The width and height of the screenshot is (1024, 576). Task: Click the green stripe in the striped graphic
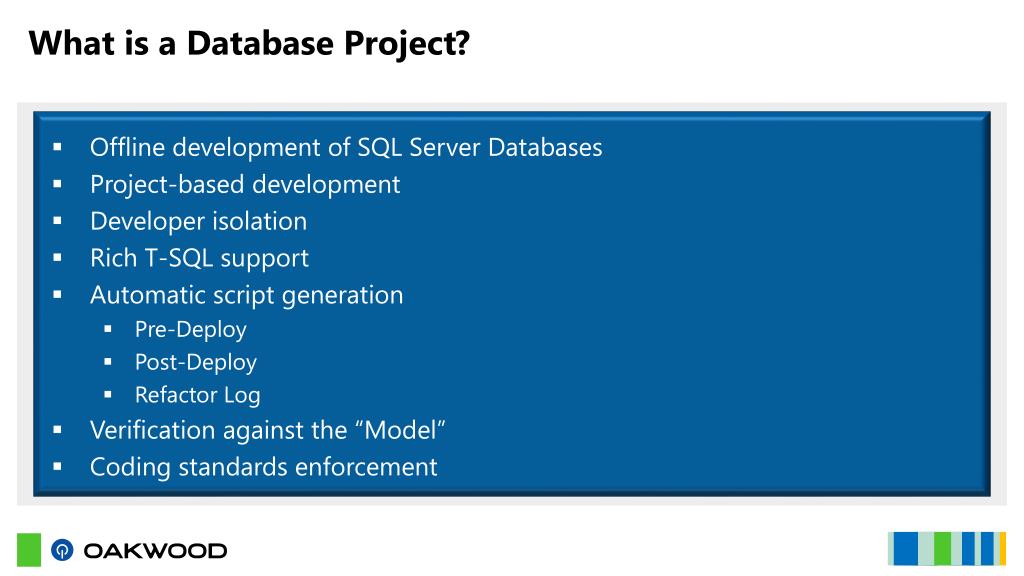point(942,549)
